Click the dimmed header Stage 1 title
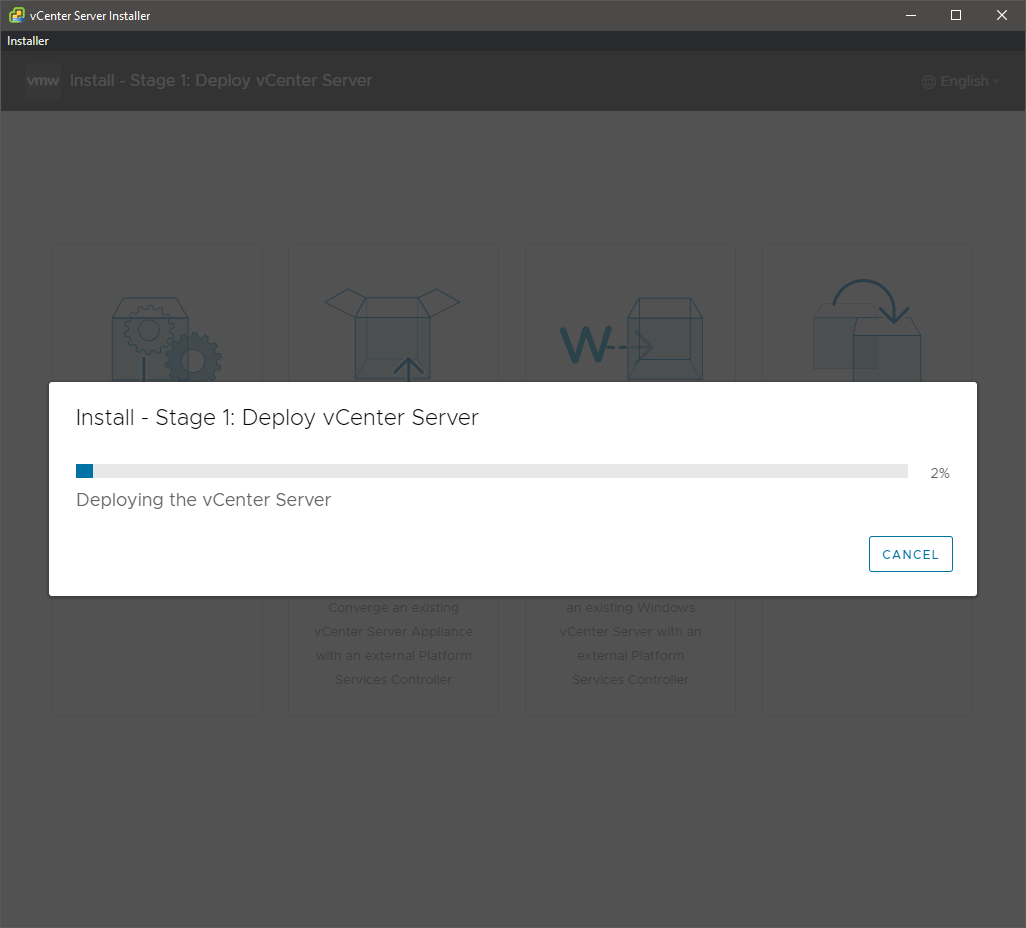The width and height of the screenshot is (1026, 928). point(221,81)
